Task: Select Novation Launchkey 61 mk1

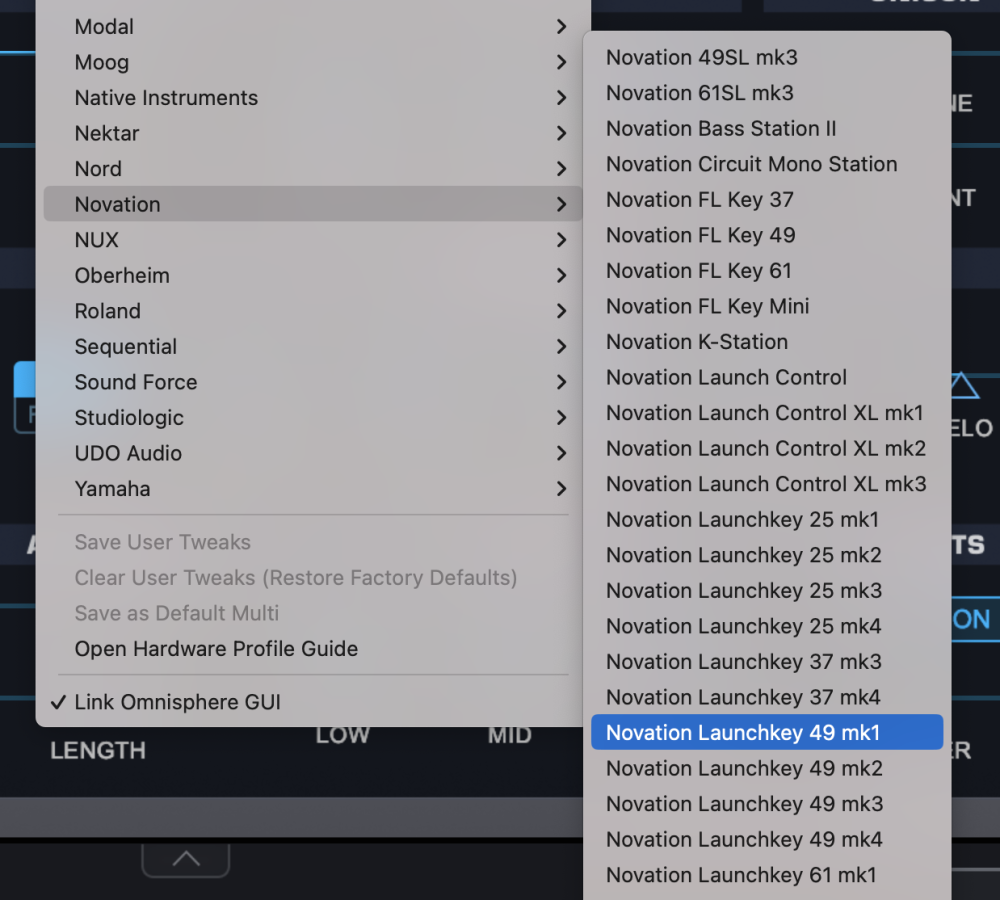Action: pos(741,875)
